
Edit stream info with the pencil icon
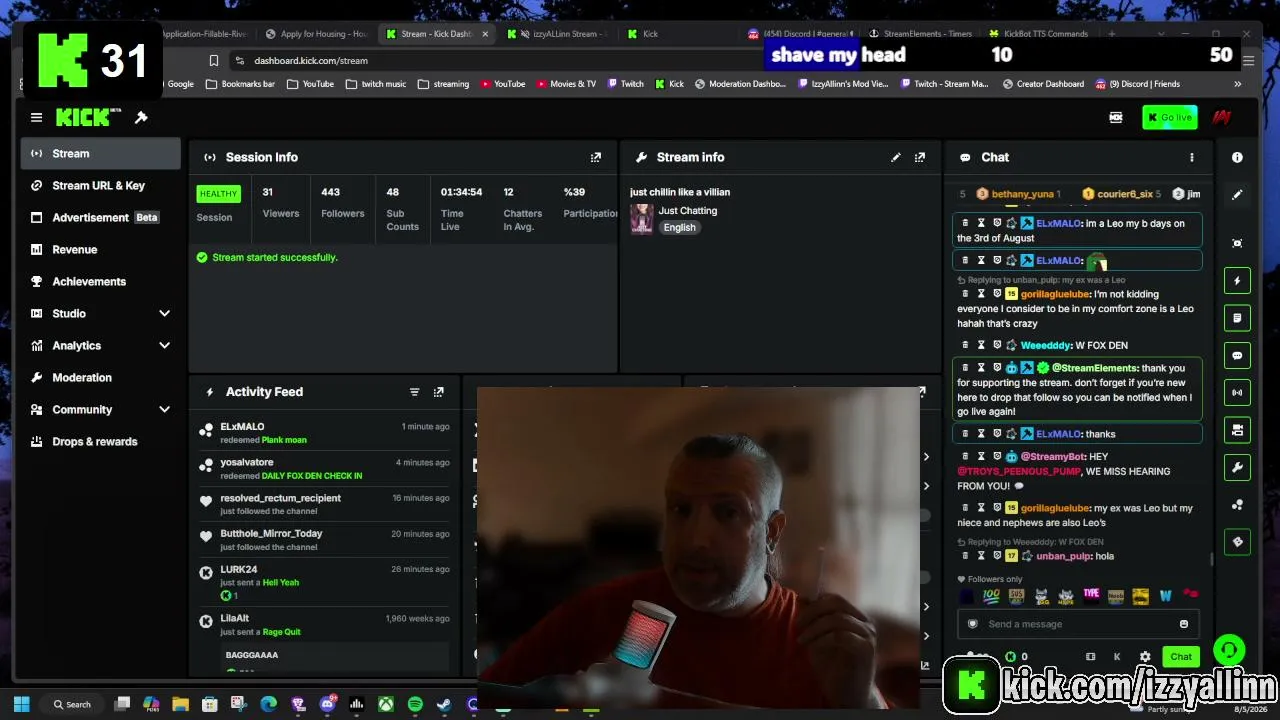tap(896, 157)
